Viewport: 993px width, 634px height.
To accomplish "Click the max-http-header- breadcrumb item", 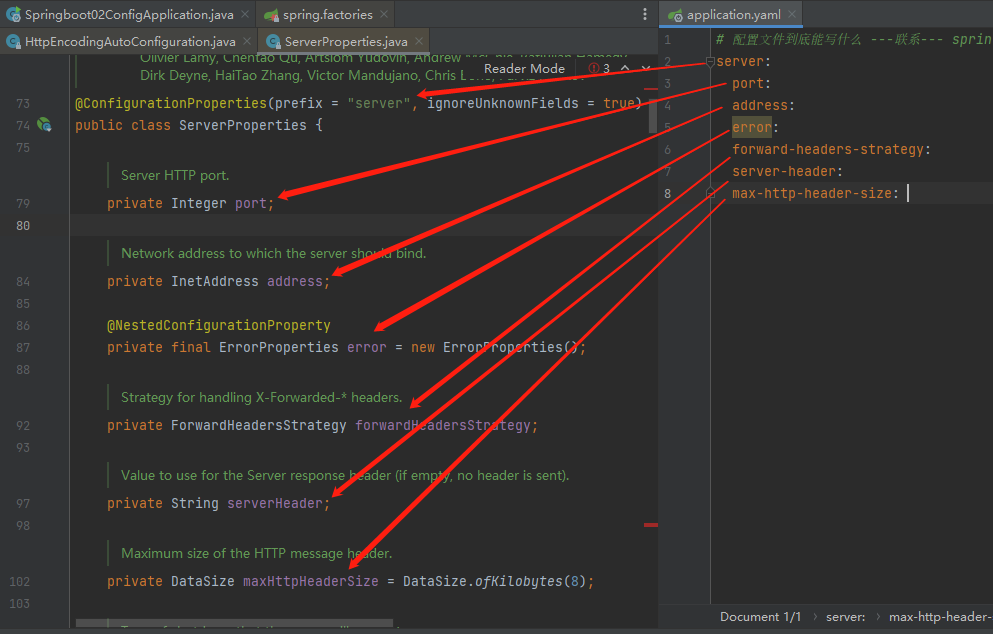I will (x=940, y=617).
